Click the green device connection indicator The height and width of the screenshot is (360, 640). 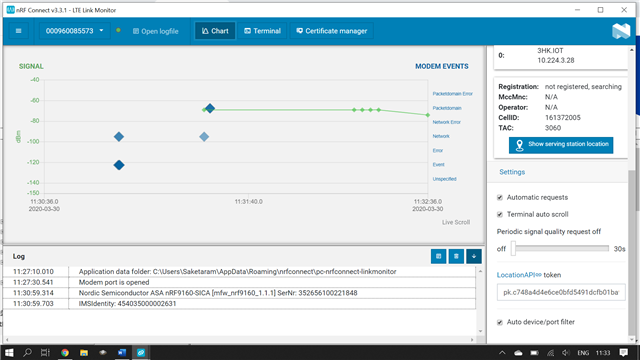[x=118, y=30]
